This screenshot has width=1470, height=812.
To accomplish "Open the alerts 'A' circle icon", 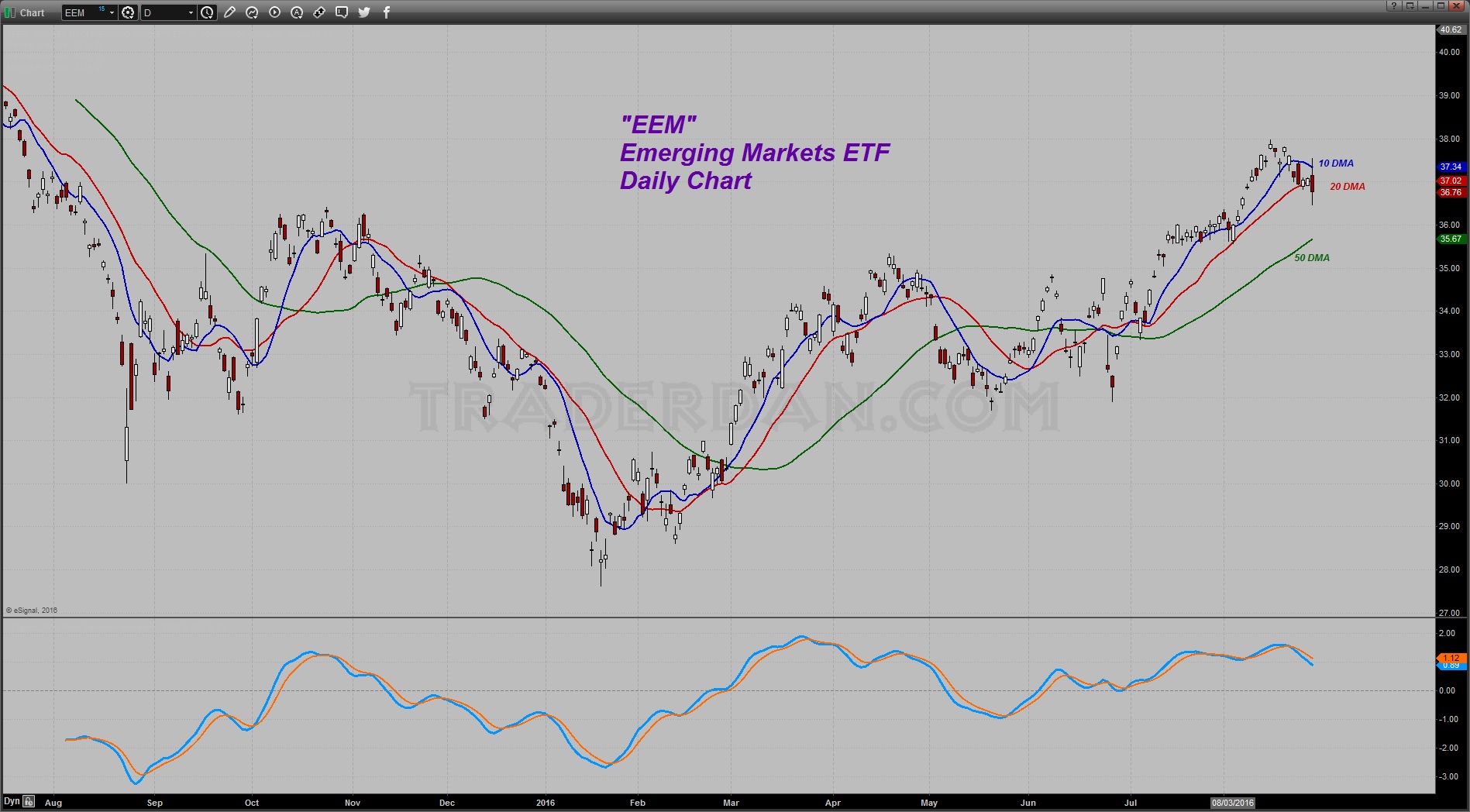I will [297, 12].
